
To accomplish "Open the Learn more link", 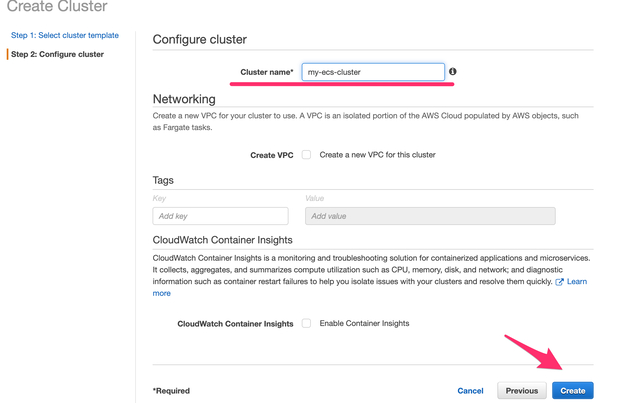I will tap(576, 282).
